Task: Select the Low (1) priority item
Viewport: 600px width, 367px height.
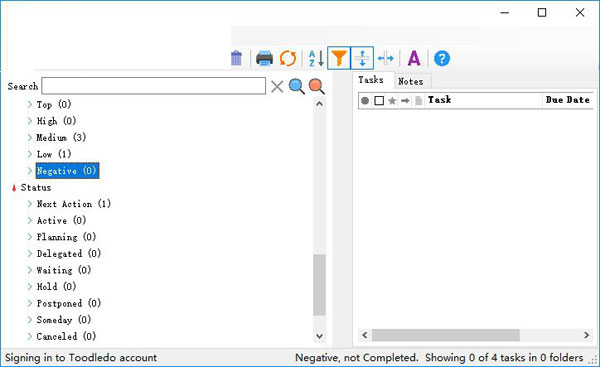Action: click(54, 154)
